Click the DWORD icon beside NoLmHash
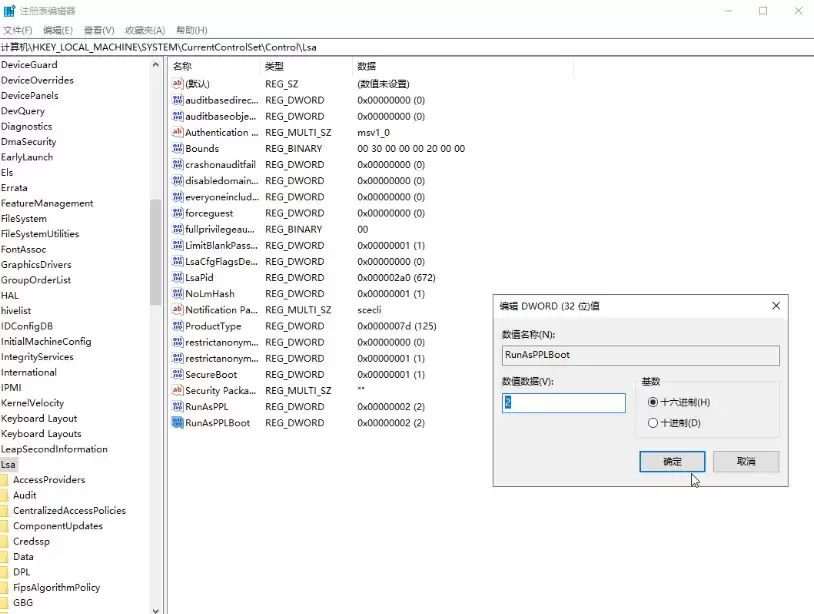814x614 pixels. pos(178,293)
